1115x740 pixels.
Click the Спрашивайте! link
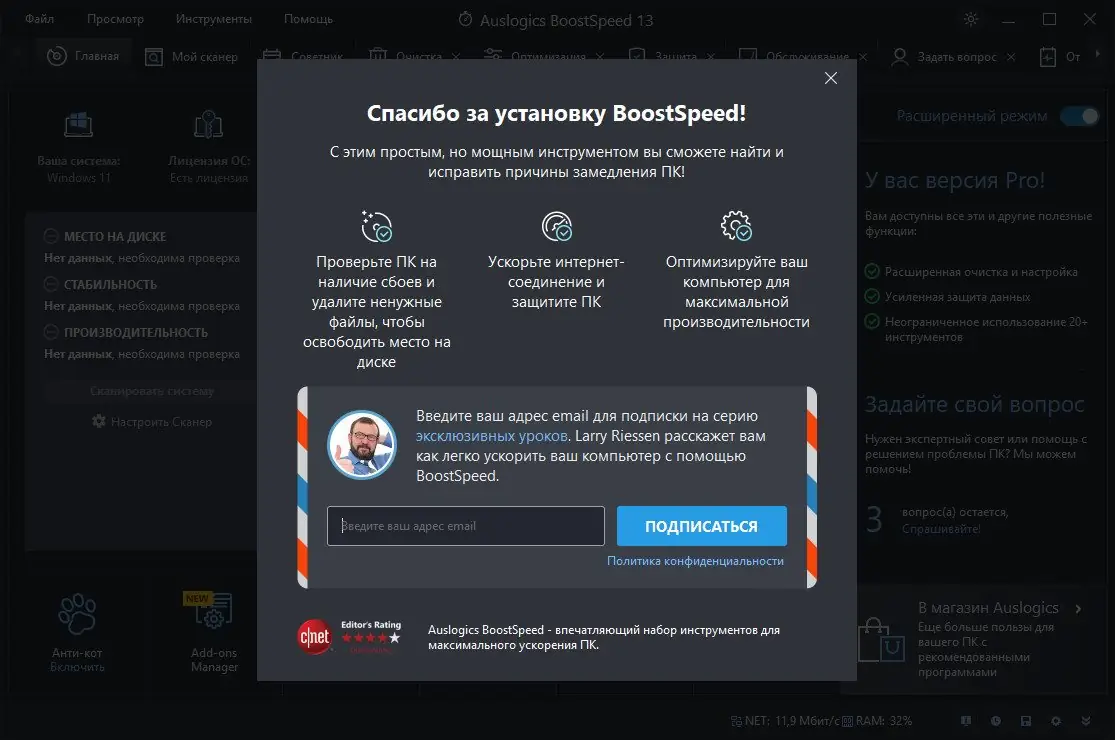pyautogui.click(x=941, y=529)
